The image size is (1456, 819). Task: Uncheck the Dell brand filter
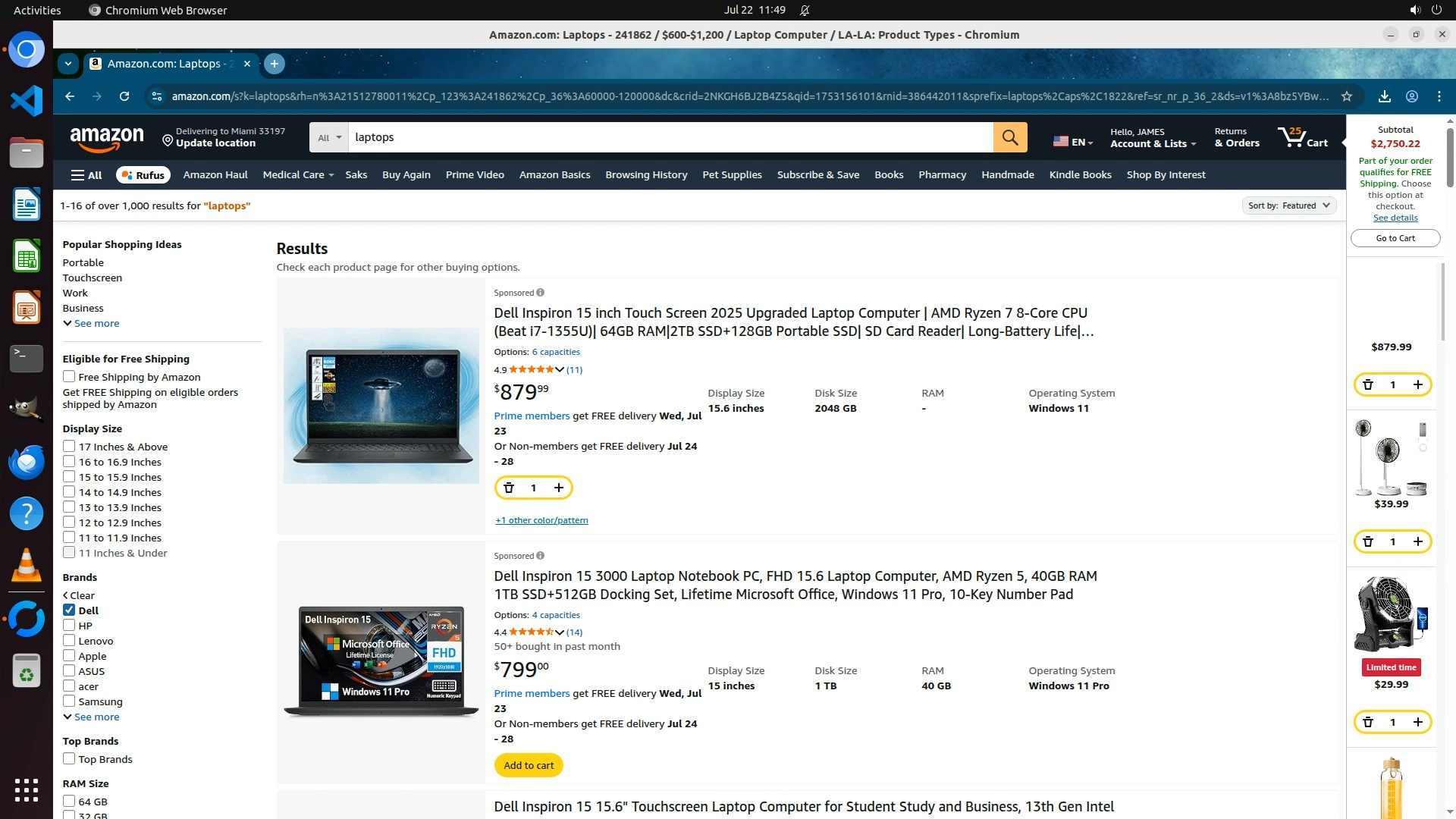(x=69, y=610)
